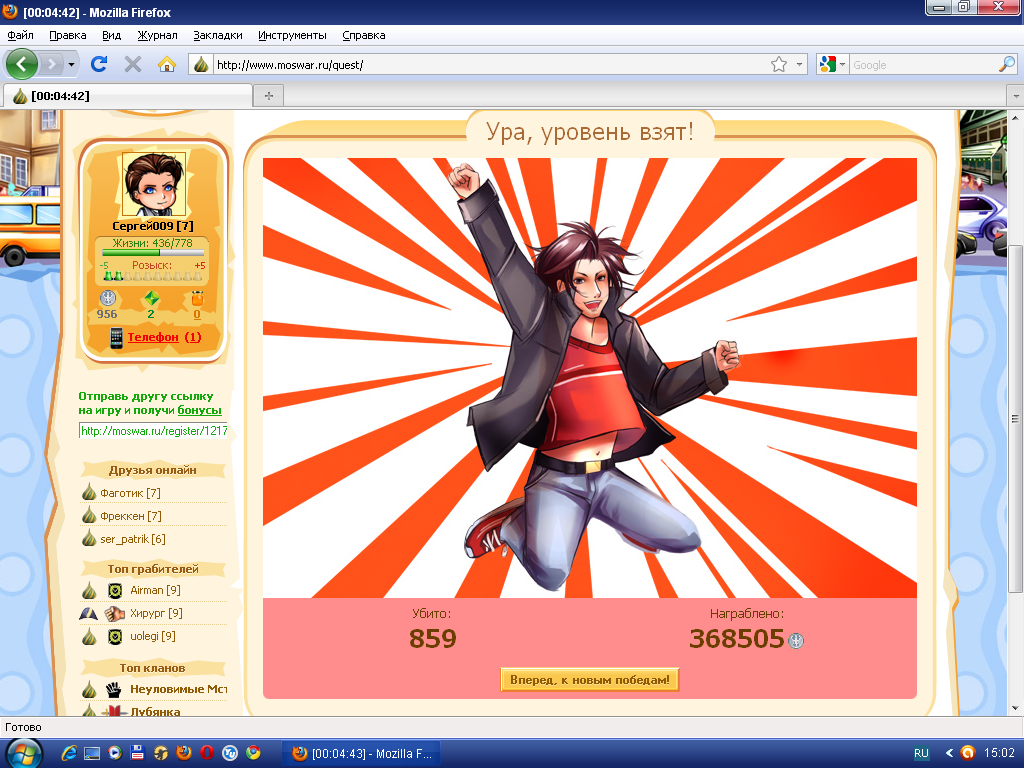This screenshot has height=768, width=1024.
Task: Click the floppy disk quick launch icon
Action: (x=137, y=753)
